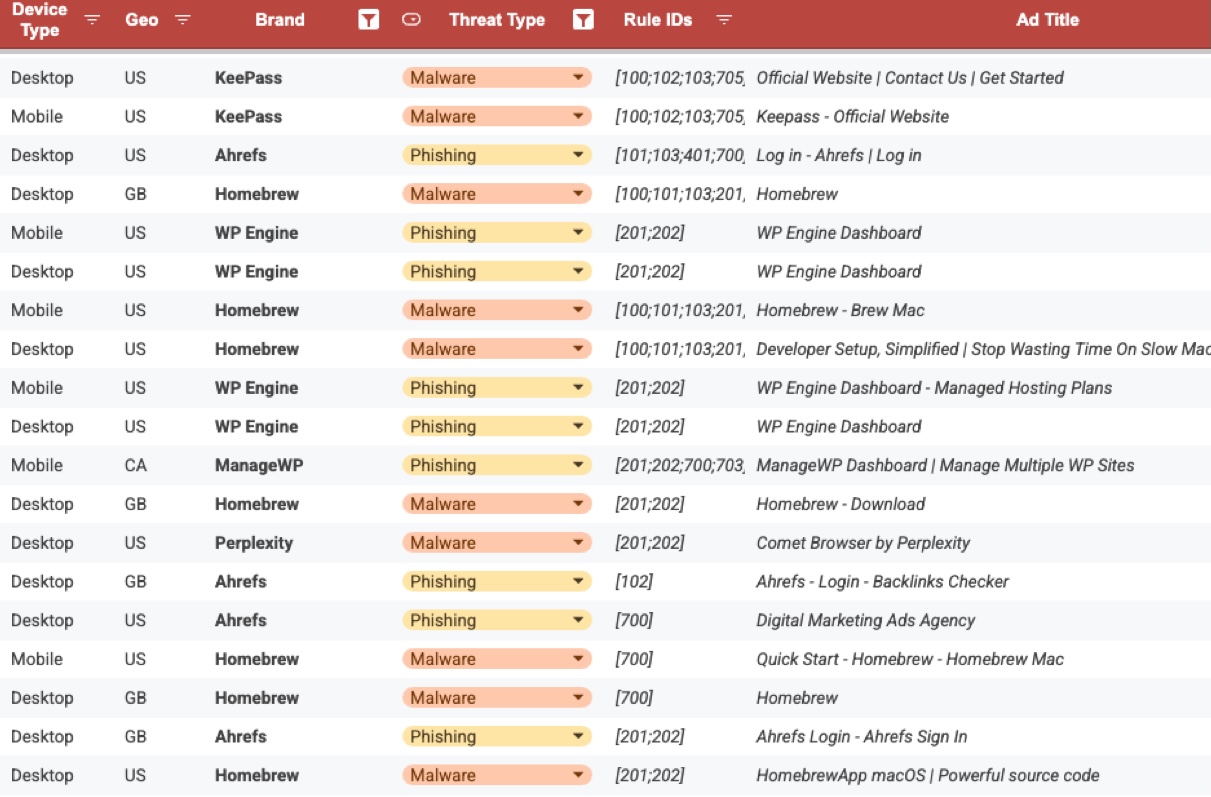Expand threat dropdown for "Digital Marketing Ads Agency" row
The height and width of the screenshot is (797, 1211).
pyautogui.click(x=578, y=620)
